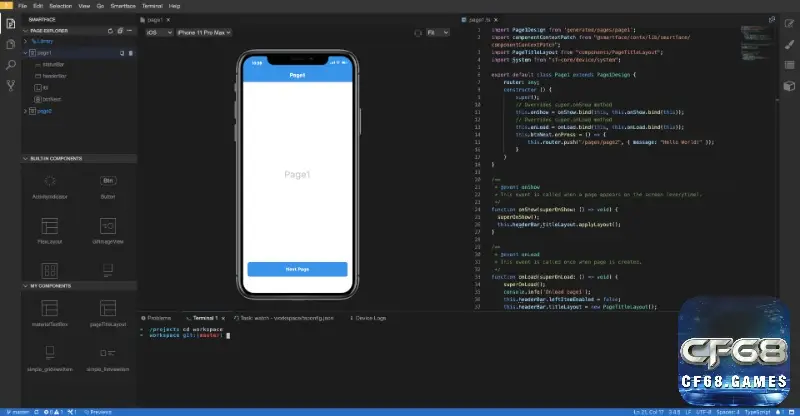The height and width of the screenshot is (416, 800).
Task: Switch to the Task watch tab
Action: [x=284, y=318]
